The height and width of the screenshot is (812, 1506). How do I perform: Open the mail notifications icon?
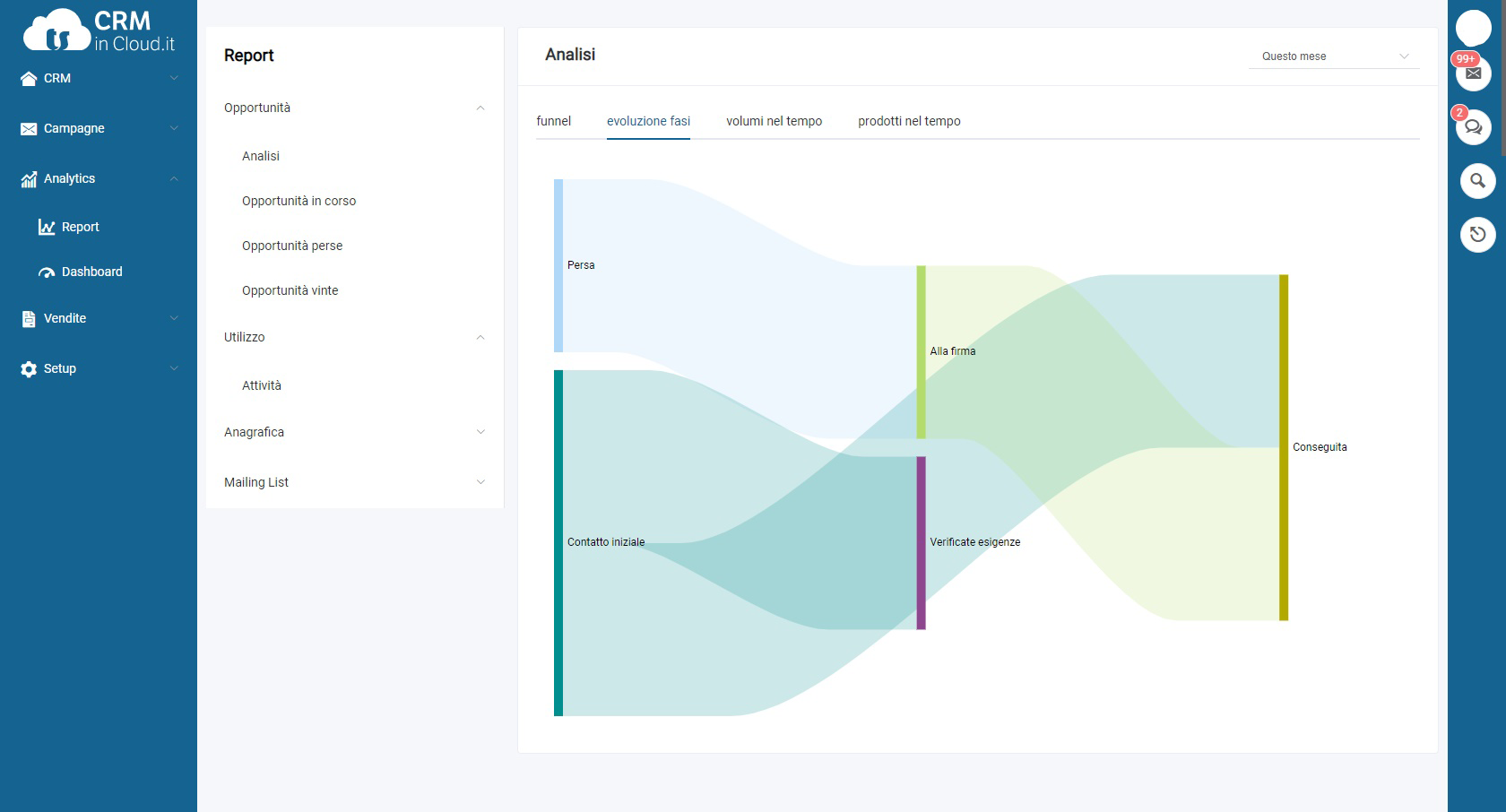point(1473,73)
